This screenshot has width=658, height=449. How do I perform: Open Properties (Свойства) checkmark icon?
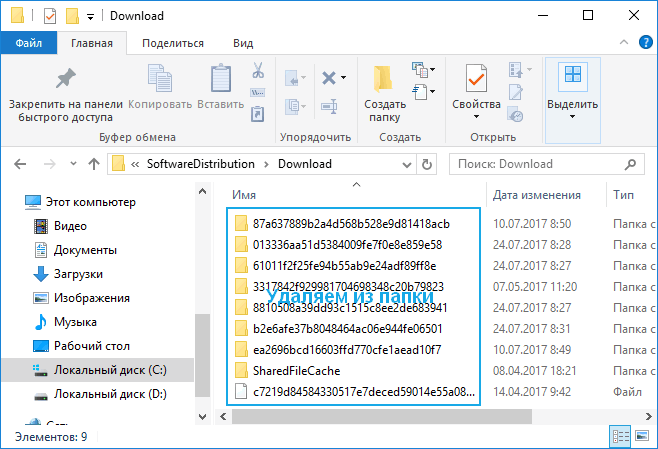(476, 79)
